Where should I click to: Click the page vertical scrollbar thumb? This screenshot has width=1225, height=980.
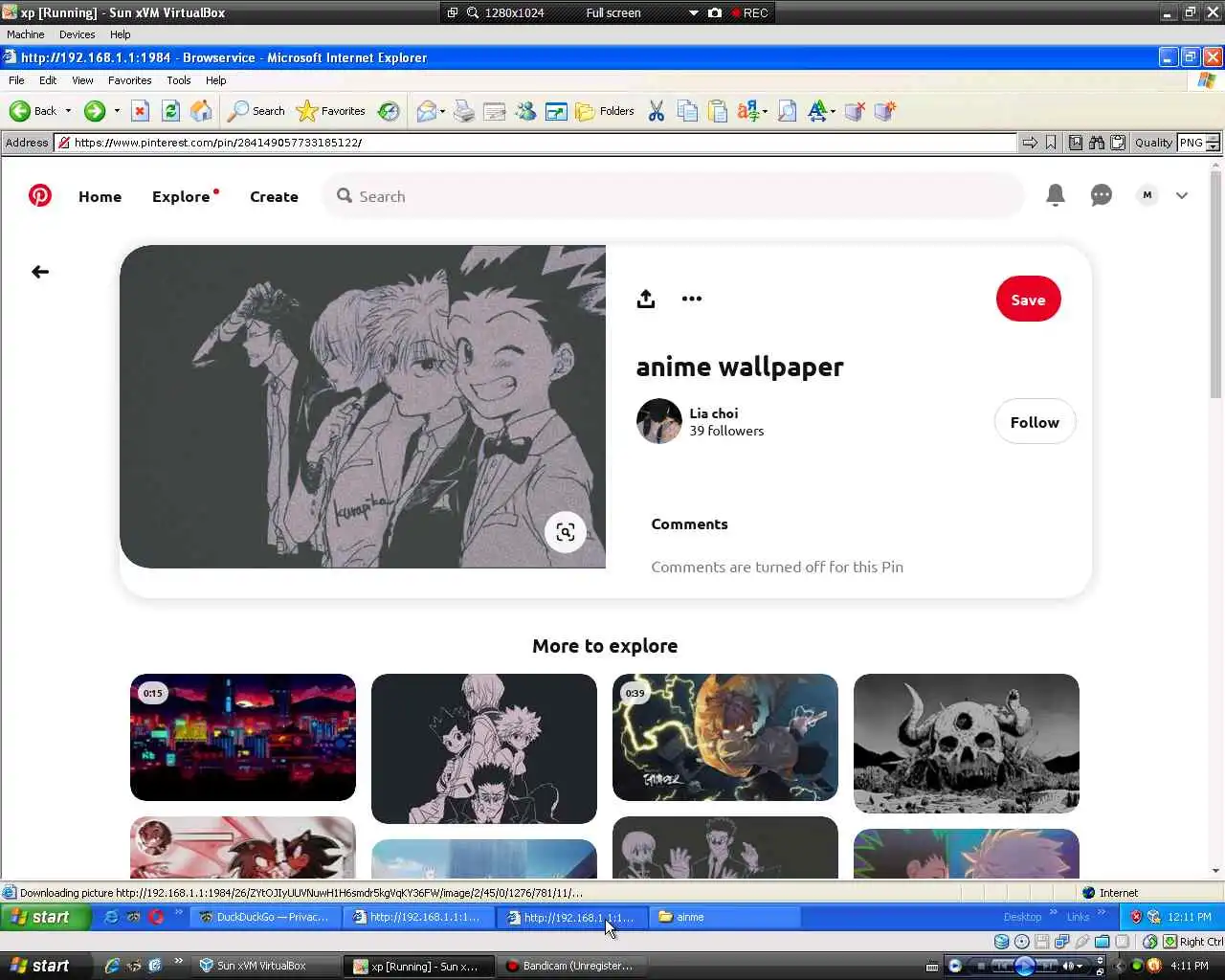1215,285
